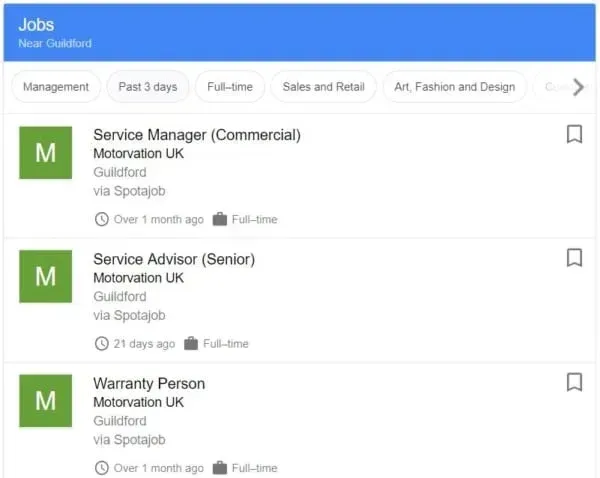
Task: Show more filter chips with right chevron
Action: pos(579,87)
